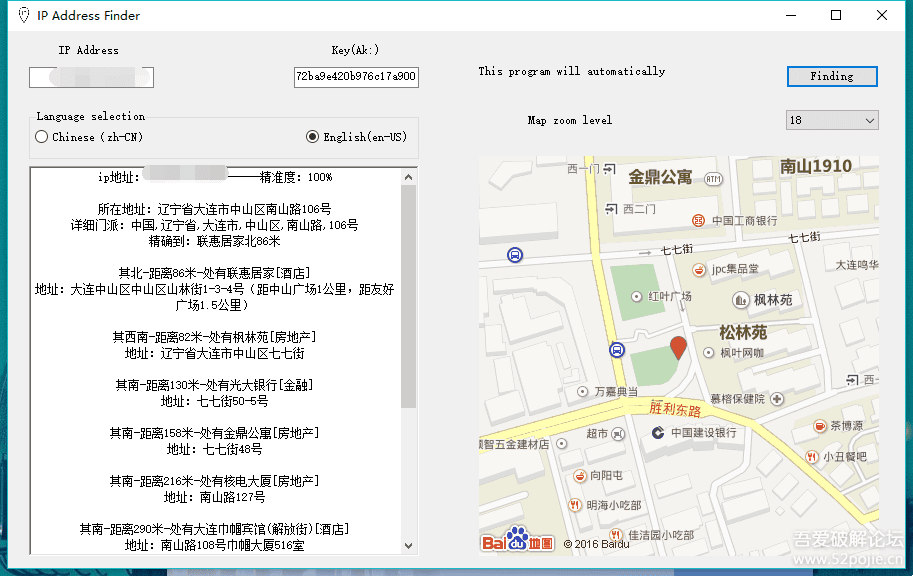Screen dimensions: 913x576
Task: Click the 胜利东路 road label
Action: click(x=675, y=408)
